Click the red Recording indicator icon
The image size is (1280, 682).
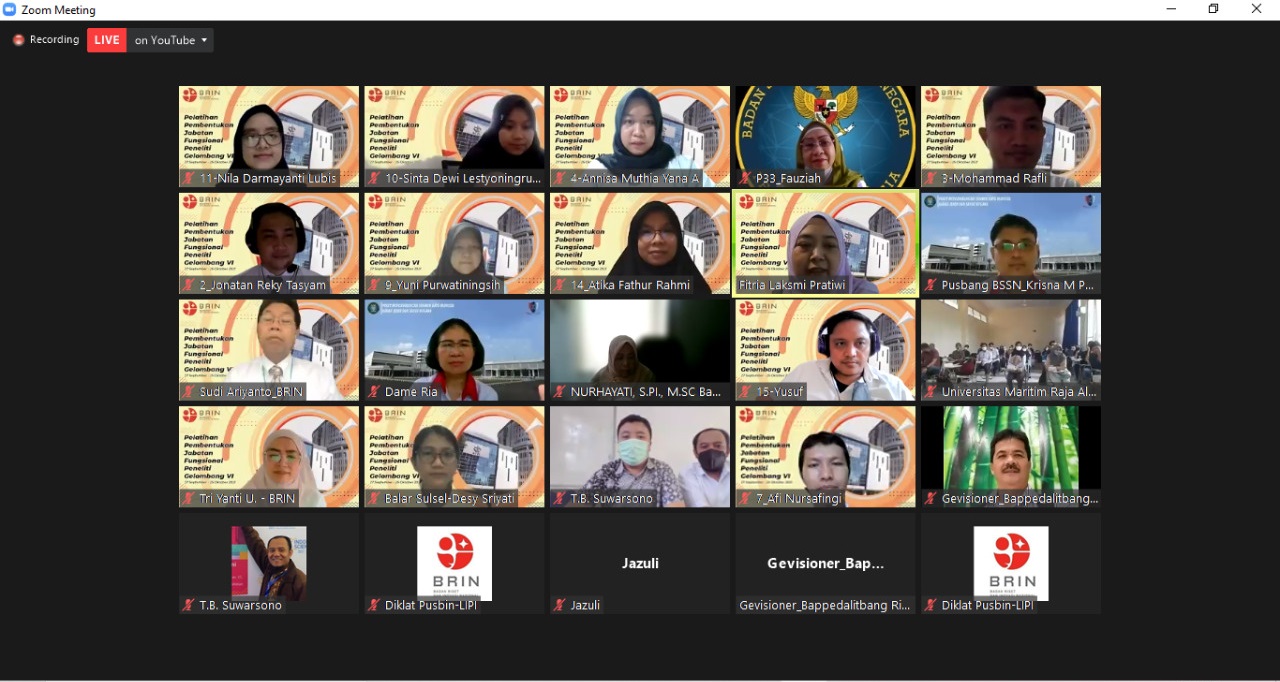[18, 40]
